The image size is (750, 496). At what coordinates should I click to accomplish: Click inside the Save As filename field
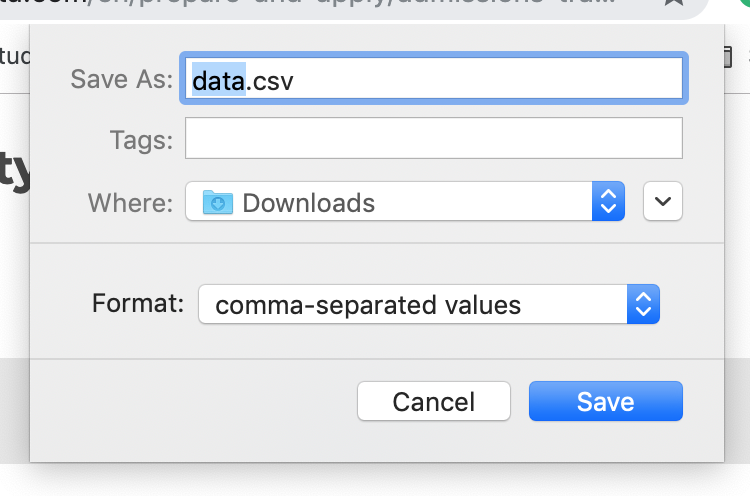coord(480,79)
